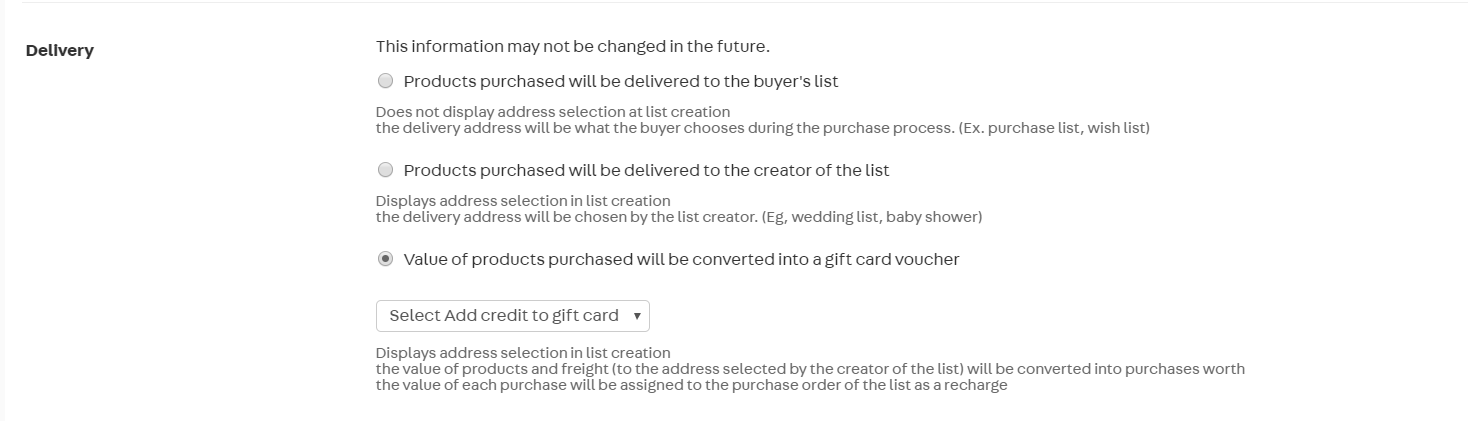Click the Delivery section heading
1468x421 pixels.
60,51
